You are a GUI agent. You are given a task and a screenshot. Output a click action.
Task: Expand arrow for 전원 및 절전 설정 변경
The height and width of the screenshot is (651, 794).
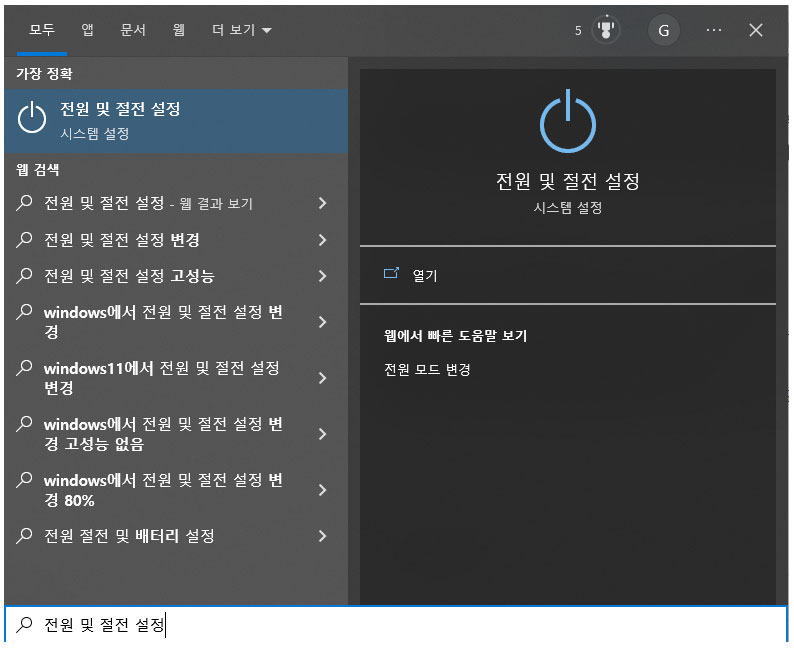[x=322, y=240]
